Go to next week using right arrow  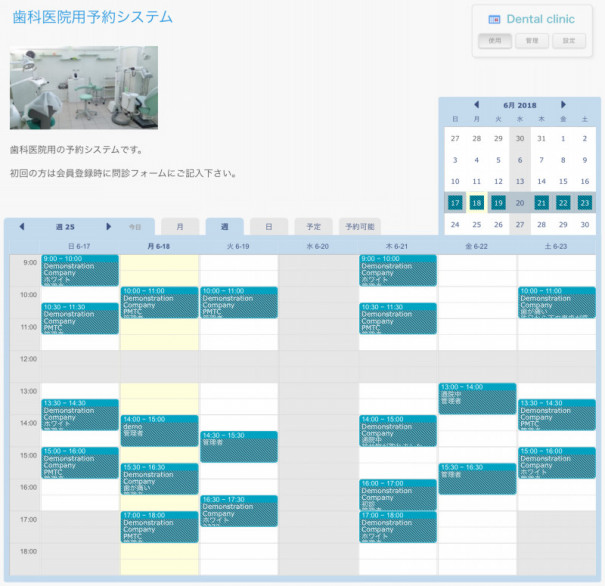pyautogui.click(x=109, y=227)
